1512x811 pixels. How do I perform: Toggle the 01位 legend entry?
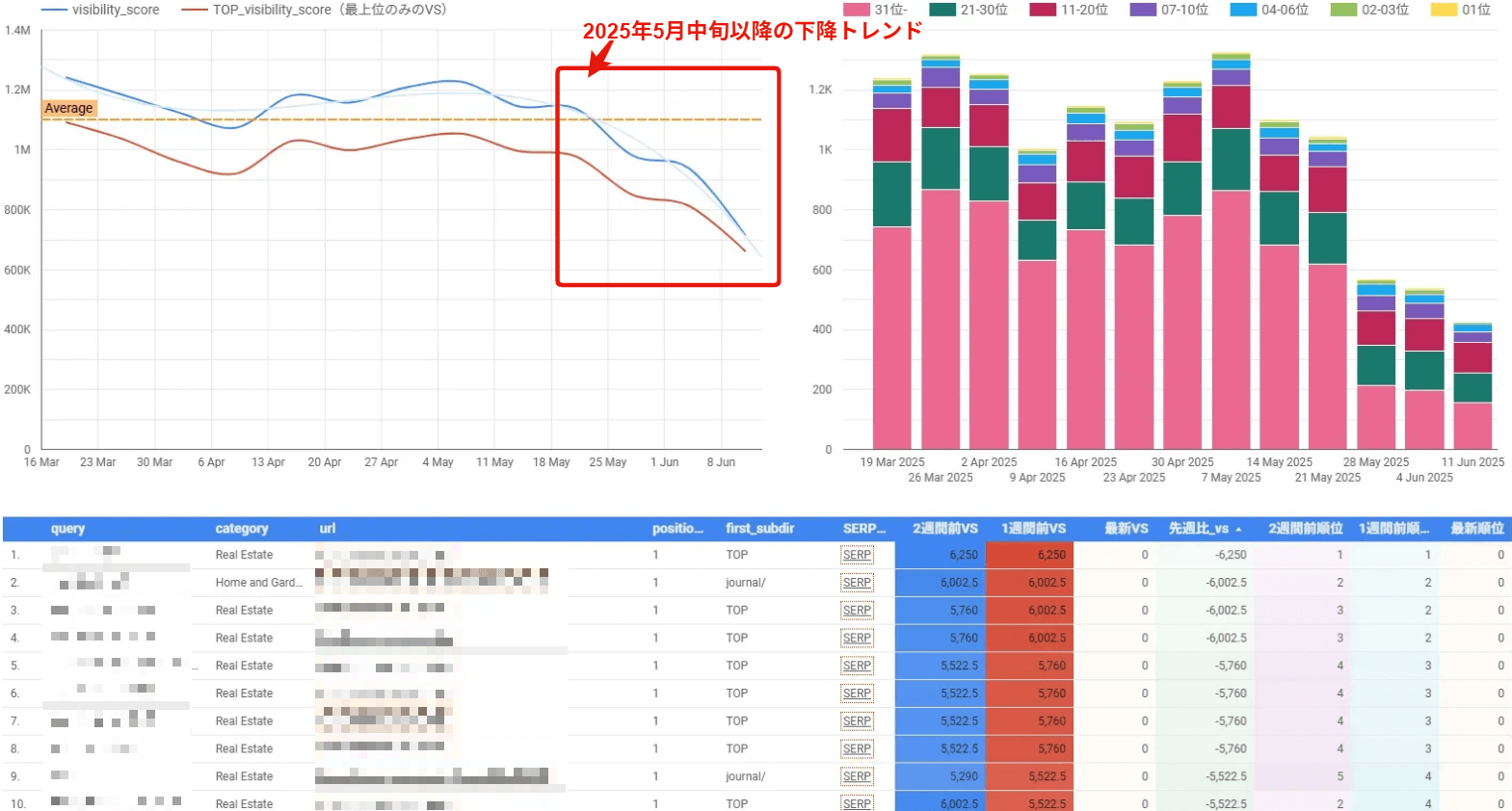point(1461,10)
